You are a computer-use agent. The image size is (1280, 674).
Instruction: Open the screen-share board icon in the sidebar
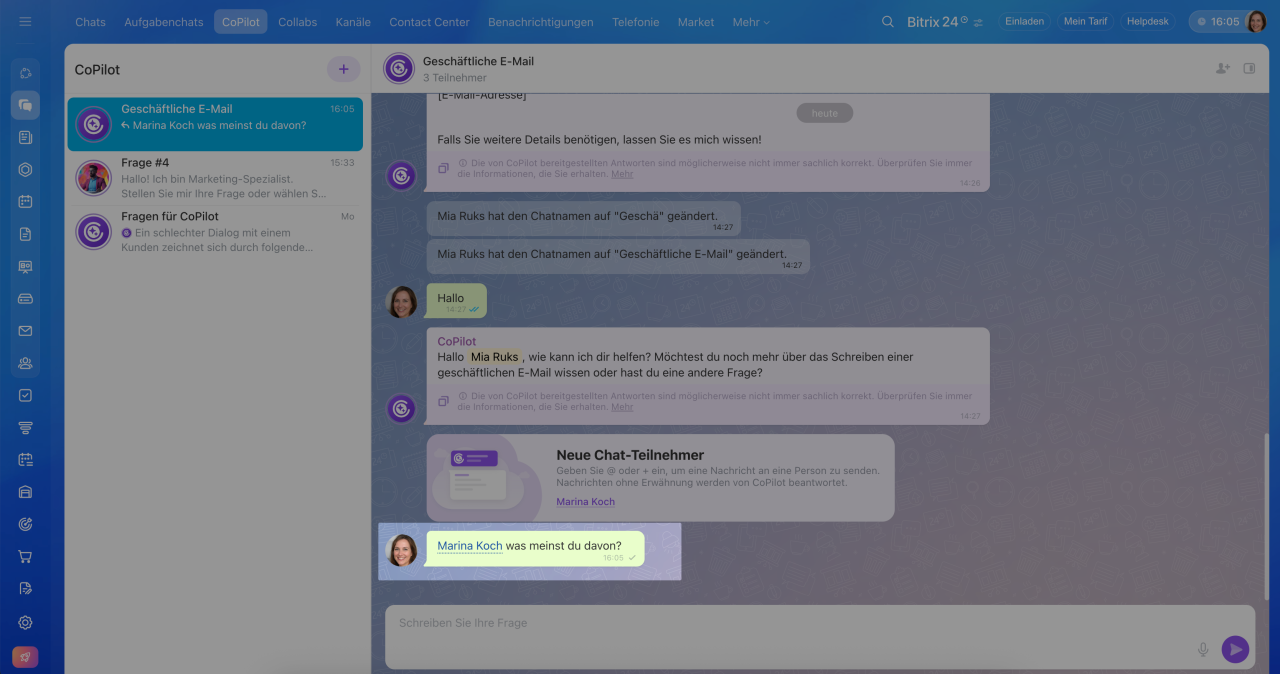[x=25, y=266]
